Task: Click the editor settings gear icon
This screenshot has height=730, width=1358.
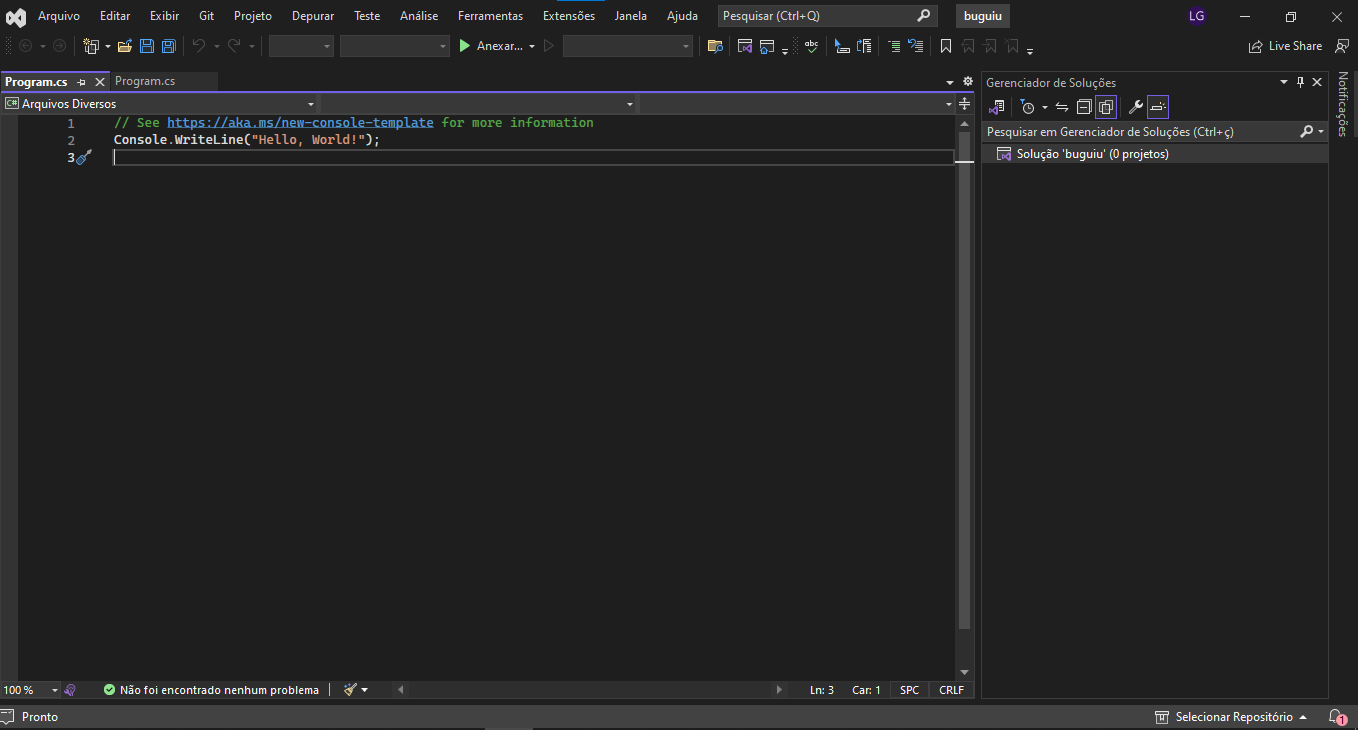Action: [968, 82]
